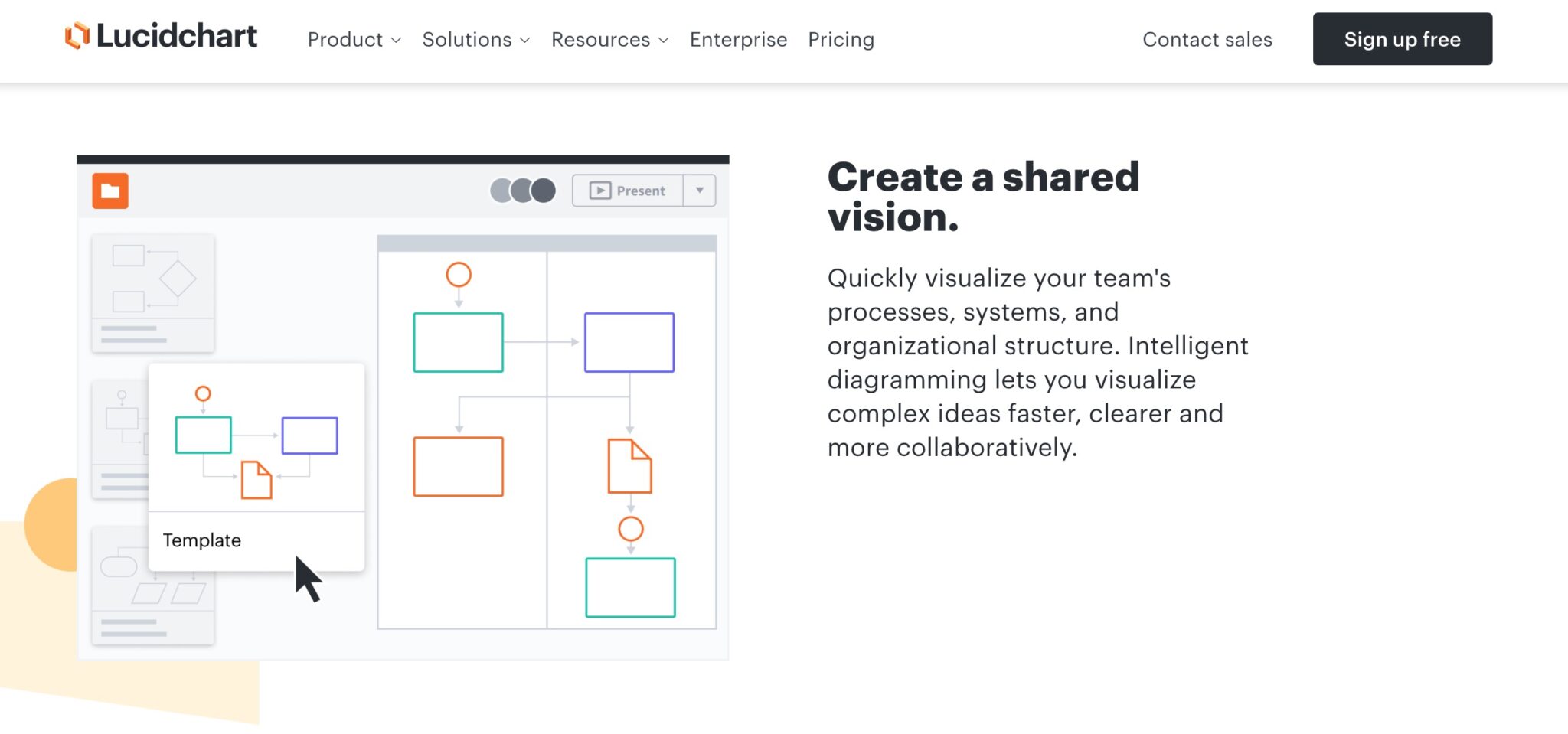
Task: Click the Present button
Action: (x=628, y=191)
